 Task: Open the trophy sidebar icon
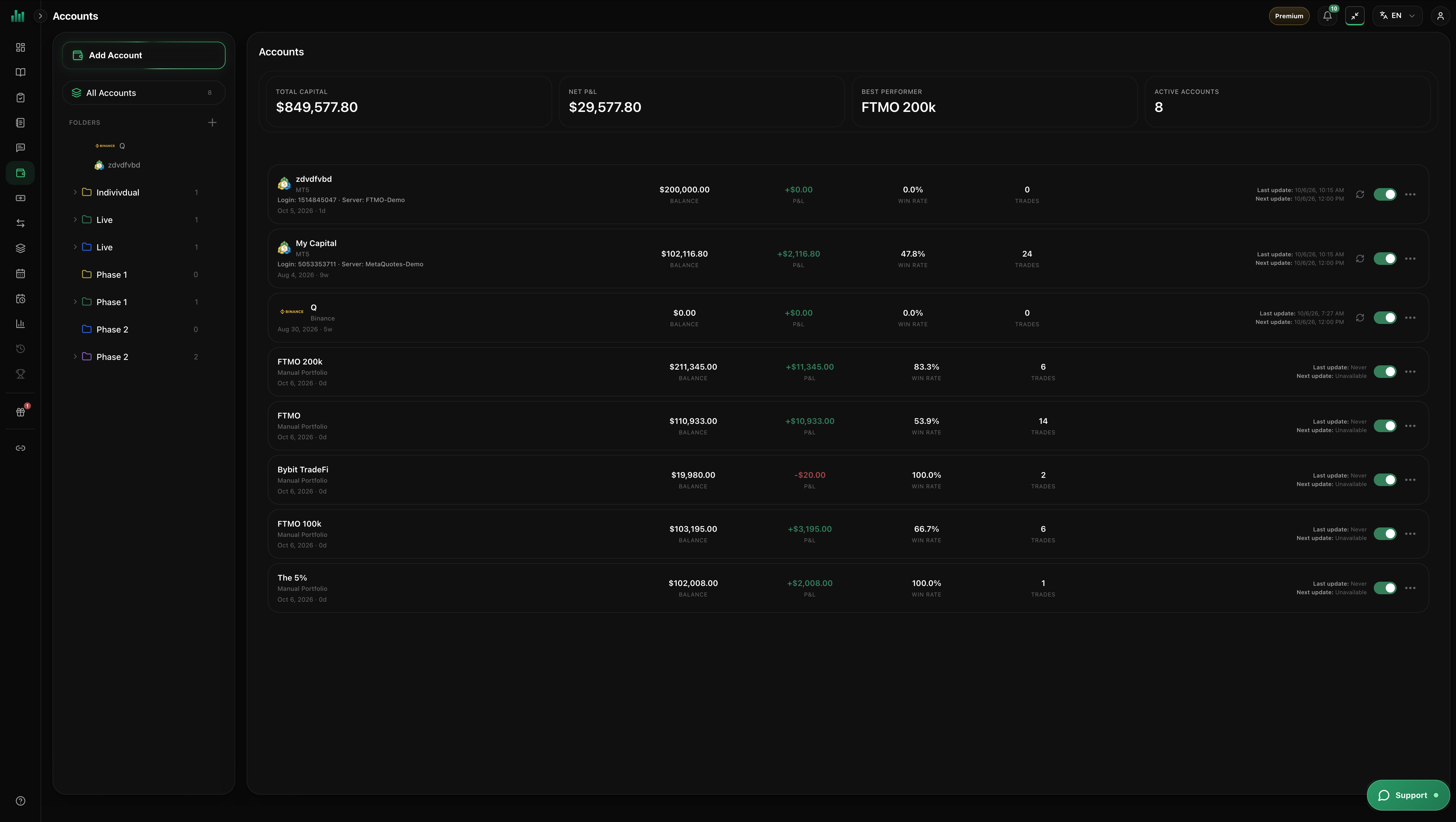(x=20, y=374)
